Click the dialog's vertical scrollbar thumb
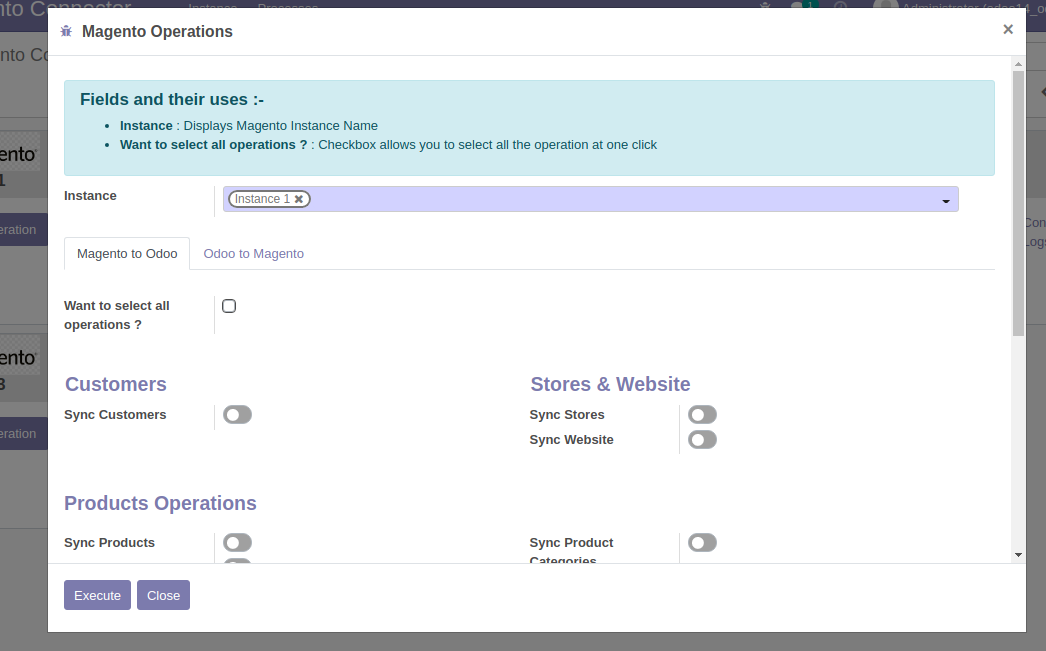Viewport: 1046px width, 651px height. click(1018, 200)
